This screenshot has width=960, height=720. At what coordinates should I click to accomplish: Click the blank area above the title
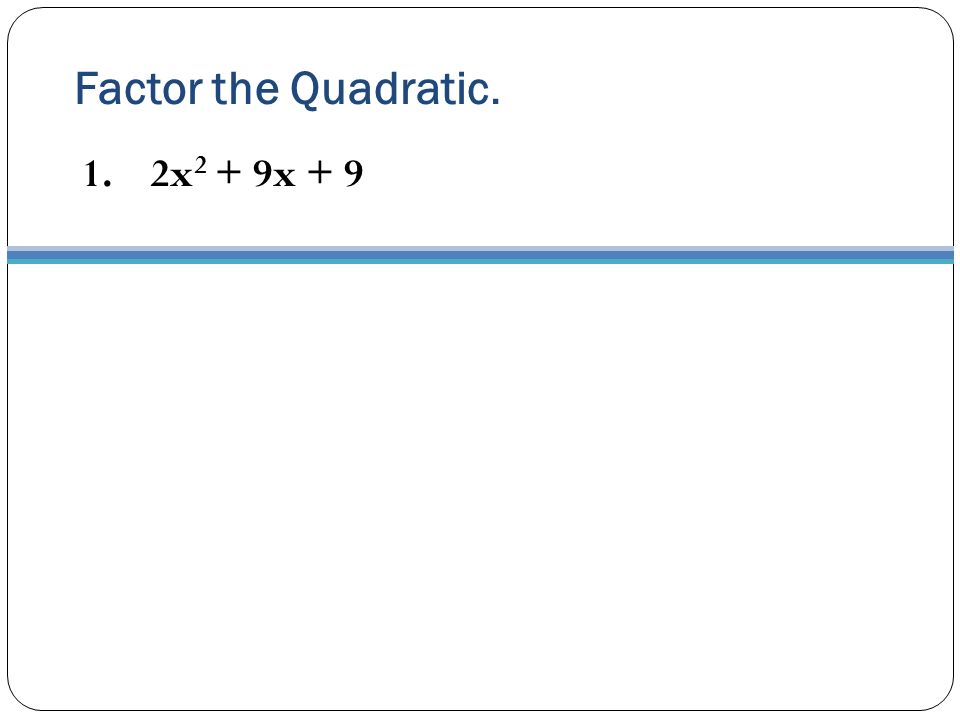480,37
